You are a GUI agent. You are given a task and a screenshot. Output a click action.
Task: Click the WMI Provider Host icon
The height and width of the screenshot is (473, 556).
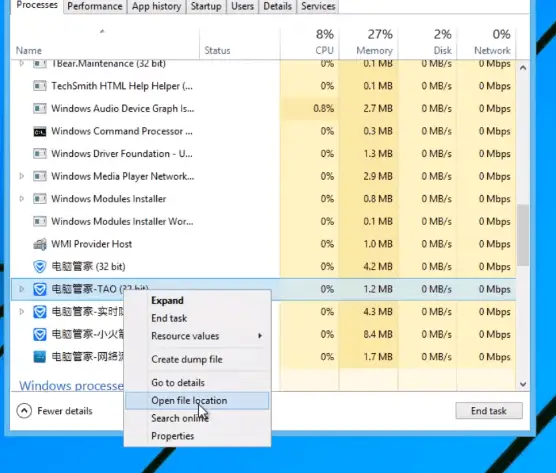click(40, 244)
